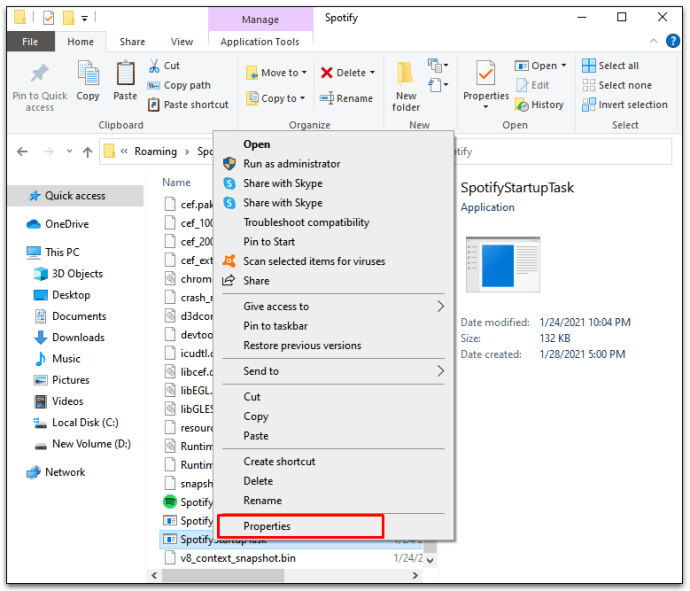Click Pin to Quick access icon
Screen dimensions: 690x591
(x=40, y=73)
